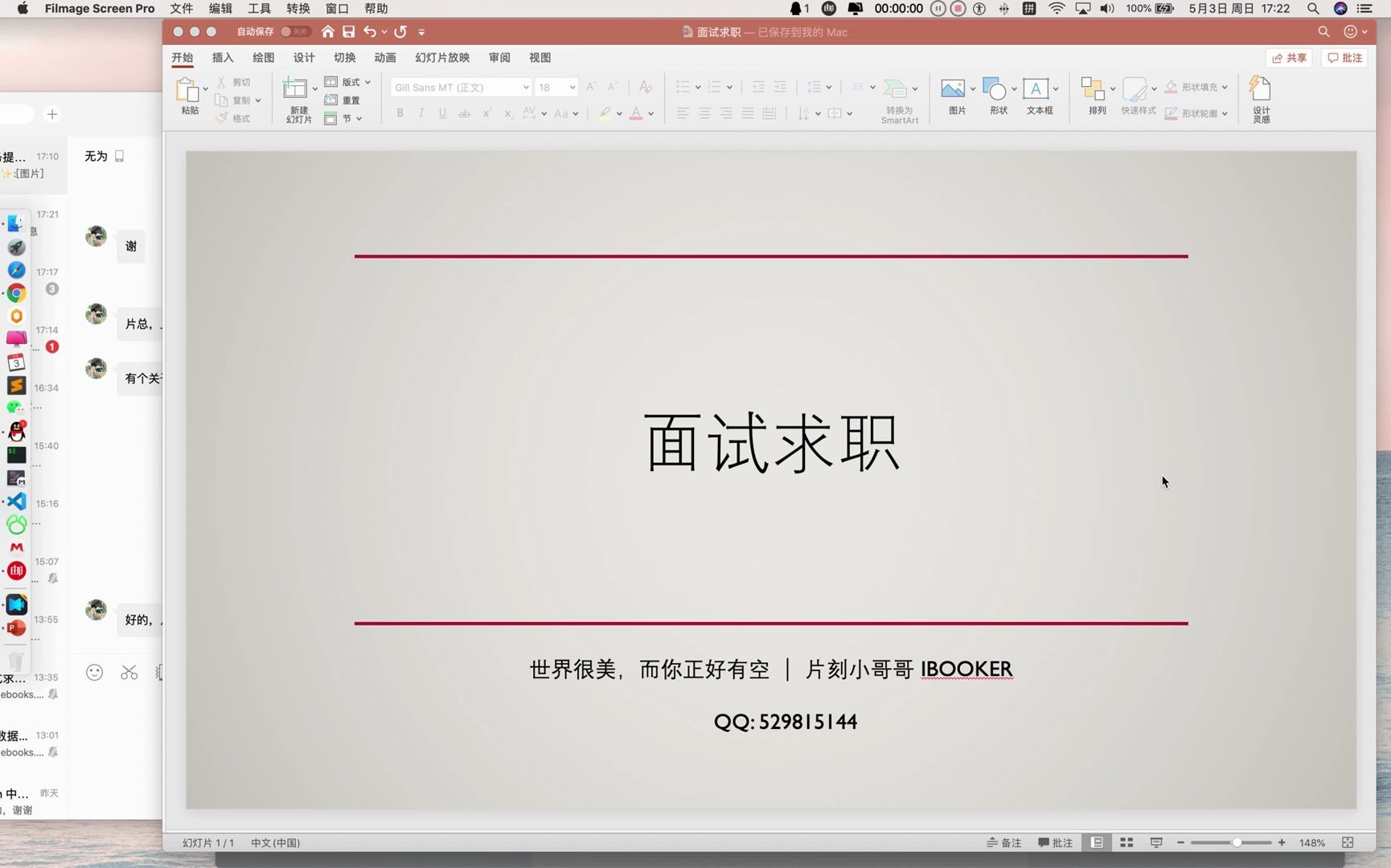Image resolution: width=1391 pixels, height=868 pixels.
Task: Toggle Underline formatting button
Action: pyautogui.click(x=442, y=113)
